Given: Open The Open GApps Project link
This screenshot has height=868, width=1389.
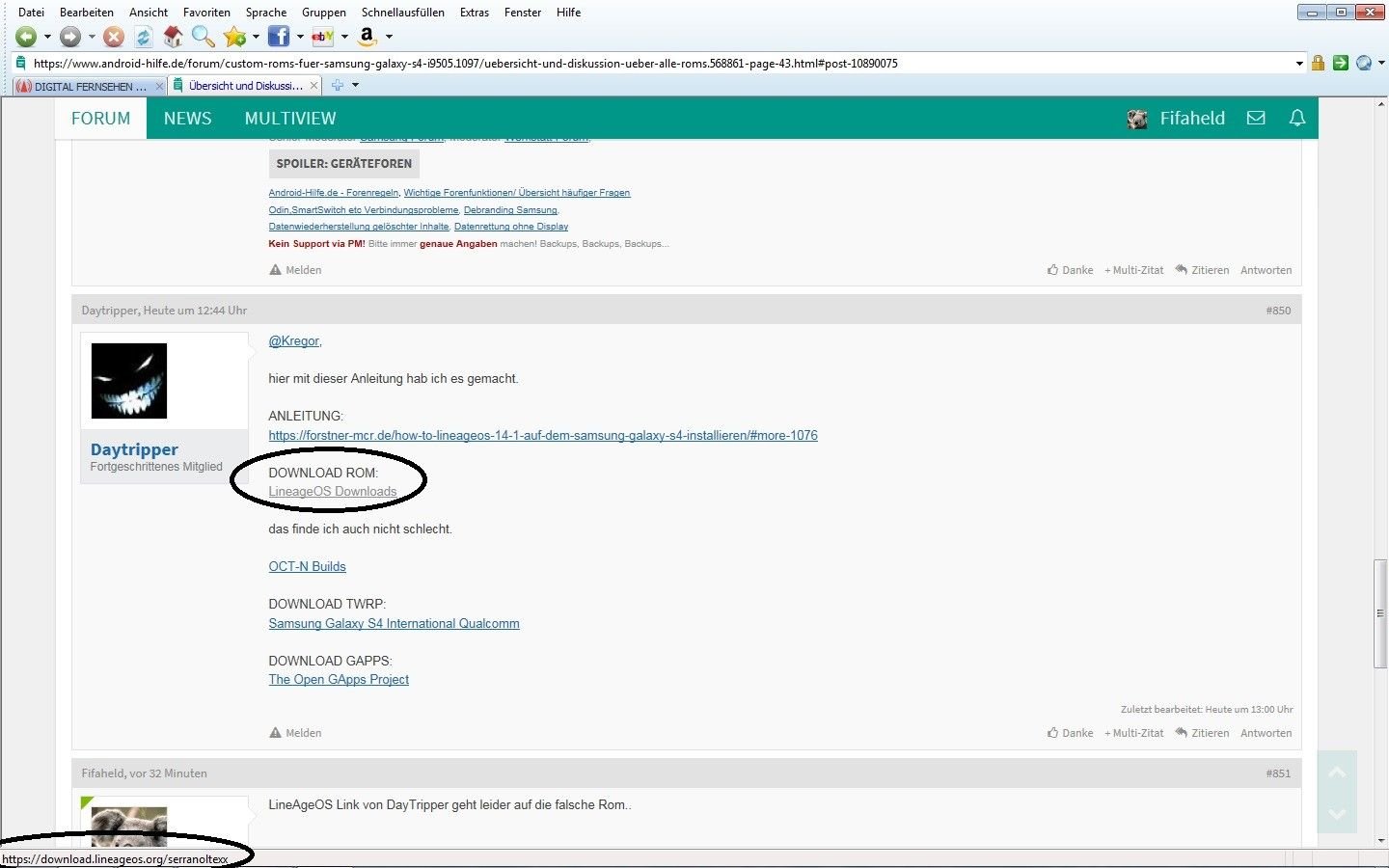Looking at the screenshot, I should (x=339, y=679).
